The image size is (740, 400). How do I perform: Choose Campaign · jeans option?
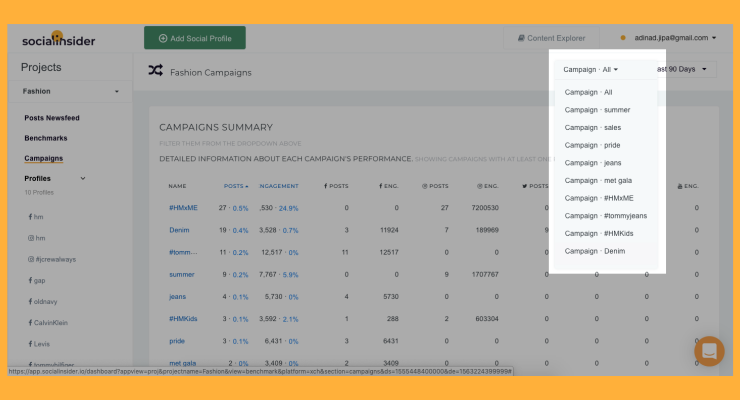pyautogui.click(x=593, y=163)
